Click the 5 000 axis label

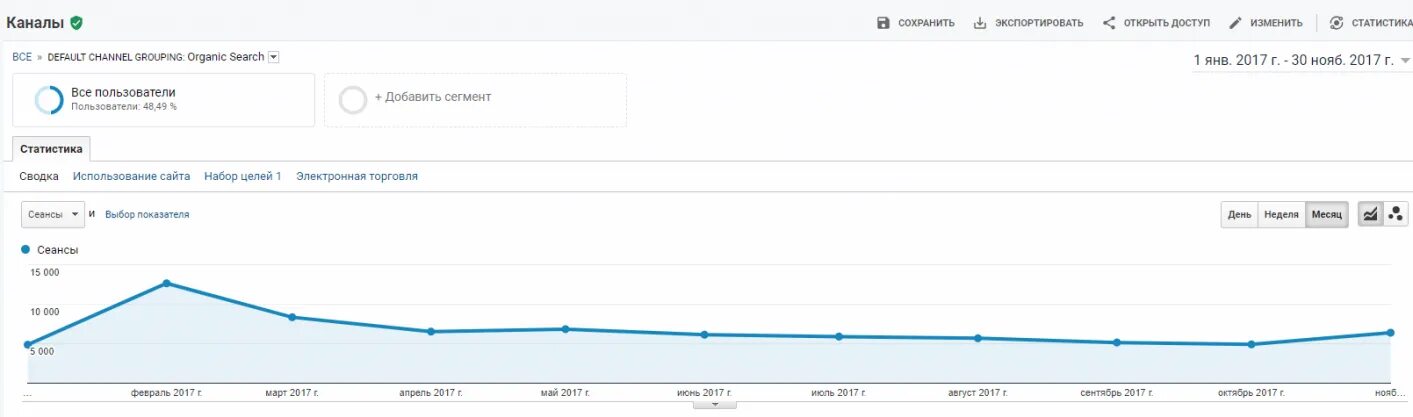point(43,351)
